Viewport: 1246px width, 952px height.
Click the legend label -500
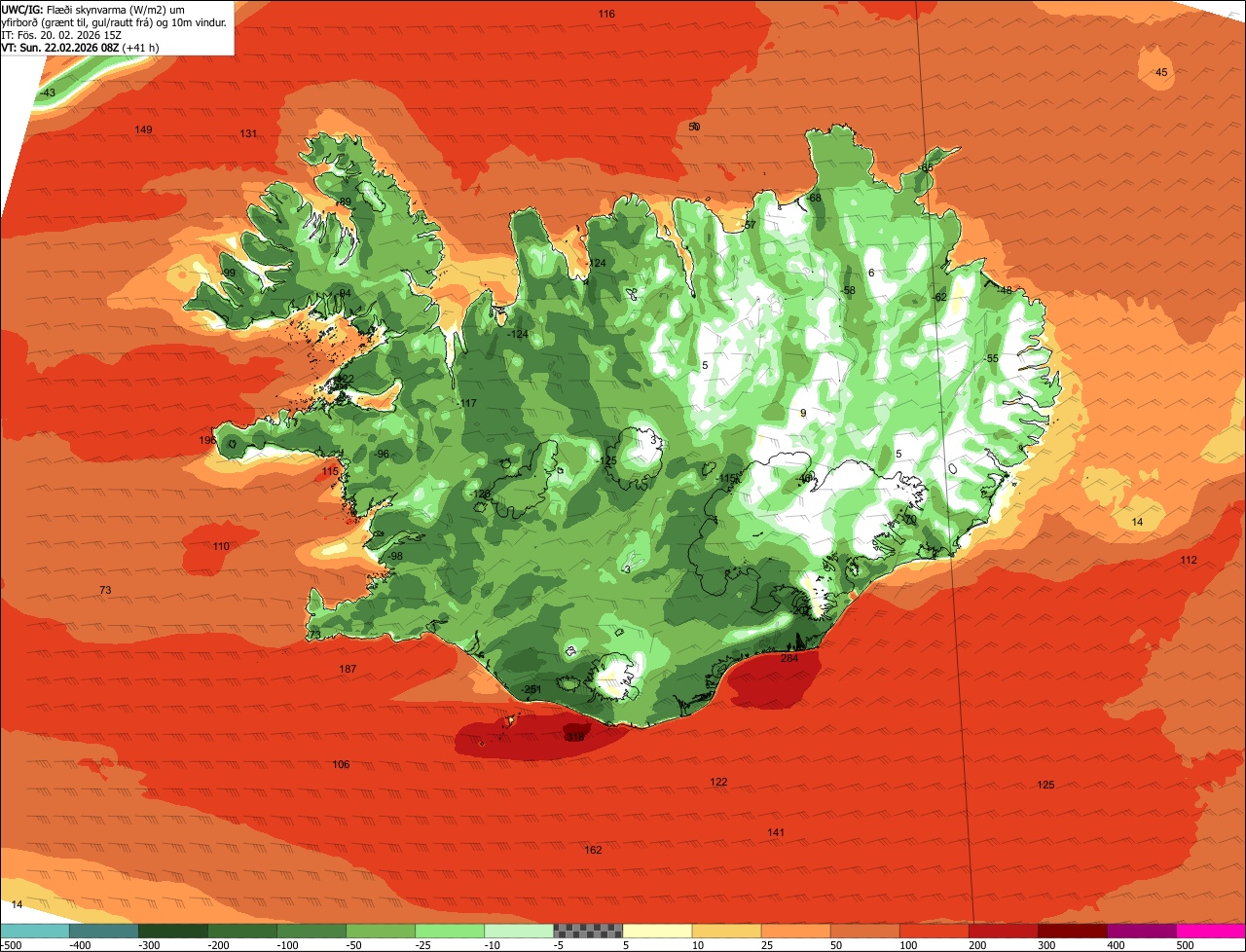click(11, 945)
